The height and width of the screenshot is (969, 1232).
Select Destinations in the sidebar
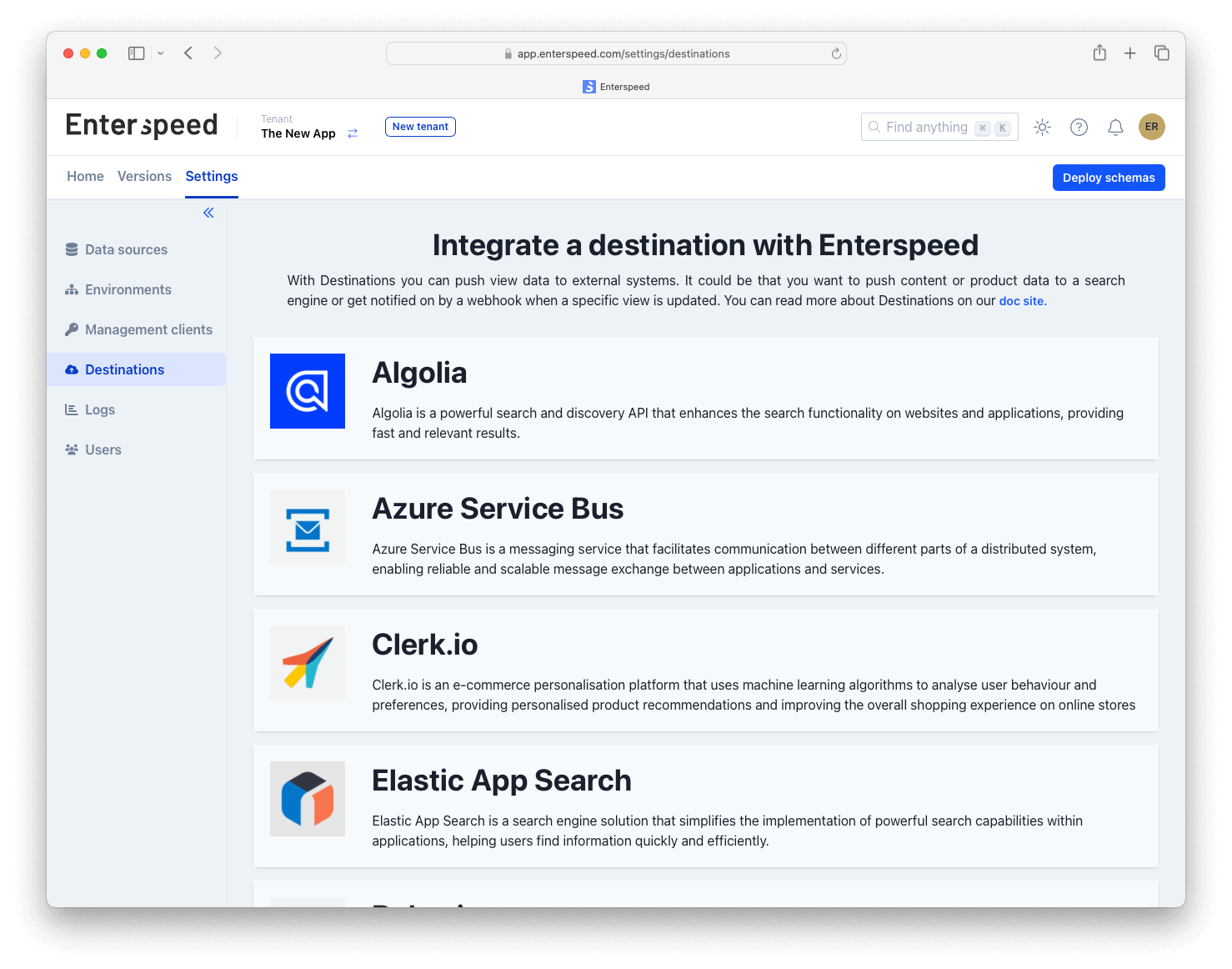(137, 369)
